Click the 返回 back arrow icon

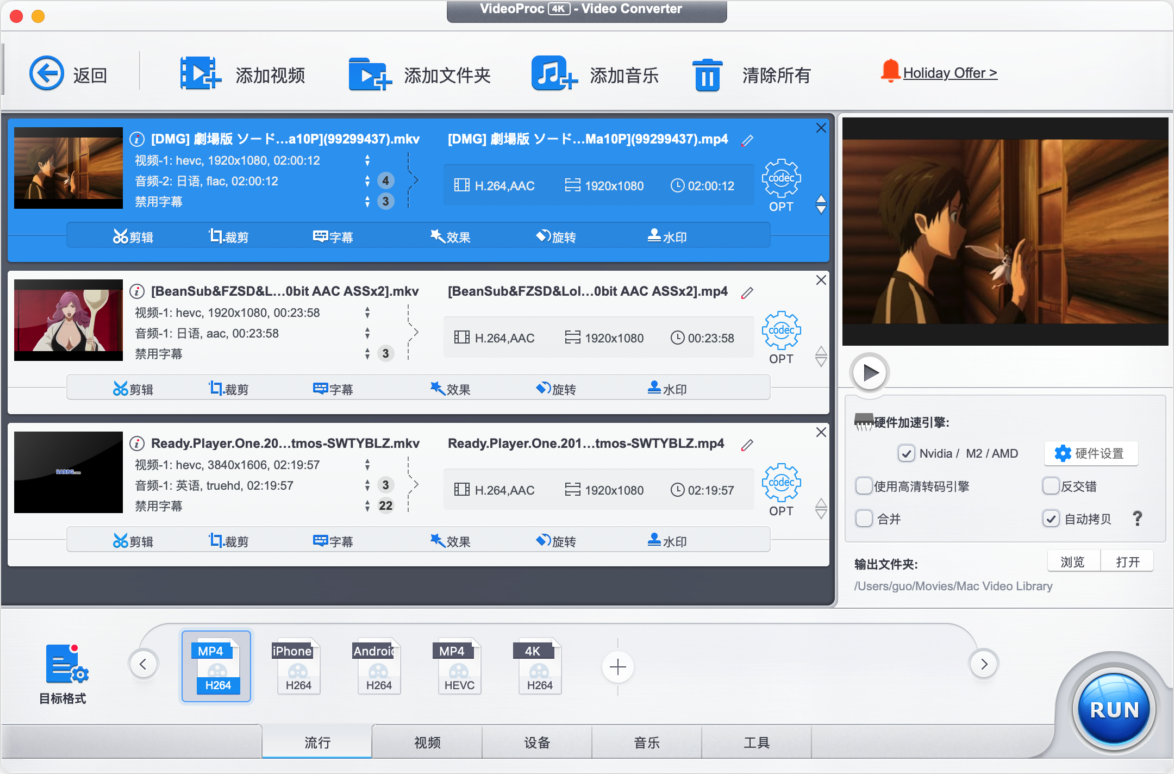click(46, 73)
